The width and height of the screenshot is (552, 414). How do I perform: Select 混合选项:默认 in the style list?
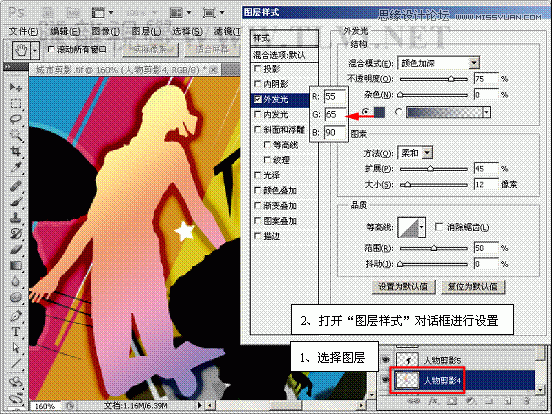(x=284, y=55)
